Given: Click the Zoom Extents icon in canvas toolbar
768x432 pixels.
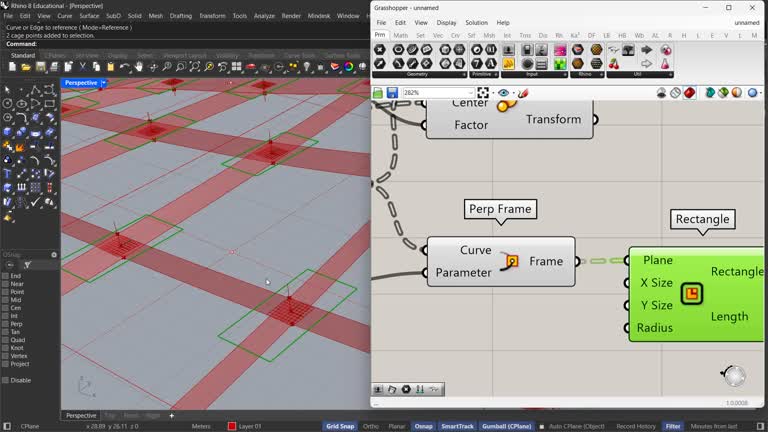Looking at the screenshot, I should tap(484, 93).
